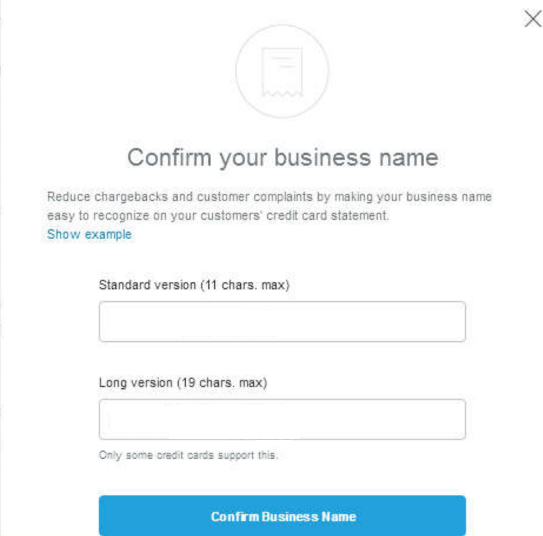The width and height of the screenshot is (543, 536).
Task: Click the Only some credit cards support this note
Action: pos(189,455)
